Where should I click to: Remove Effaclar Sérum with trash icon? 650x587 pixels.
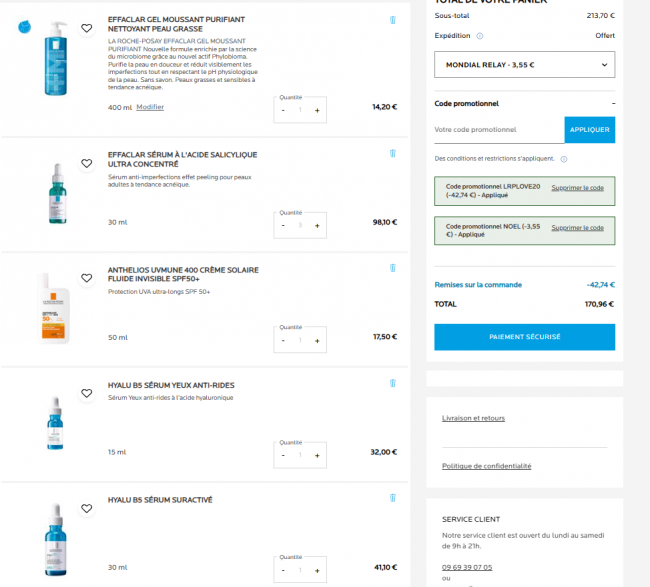[x=392, y=154]
